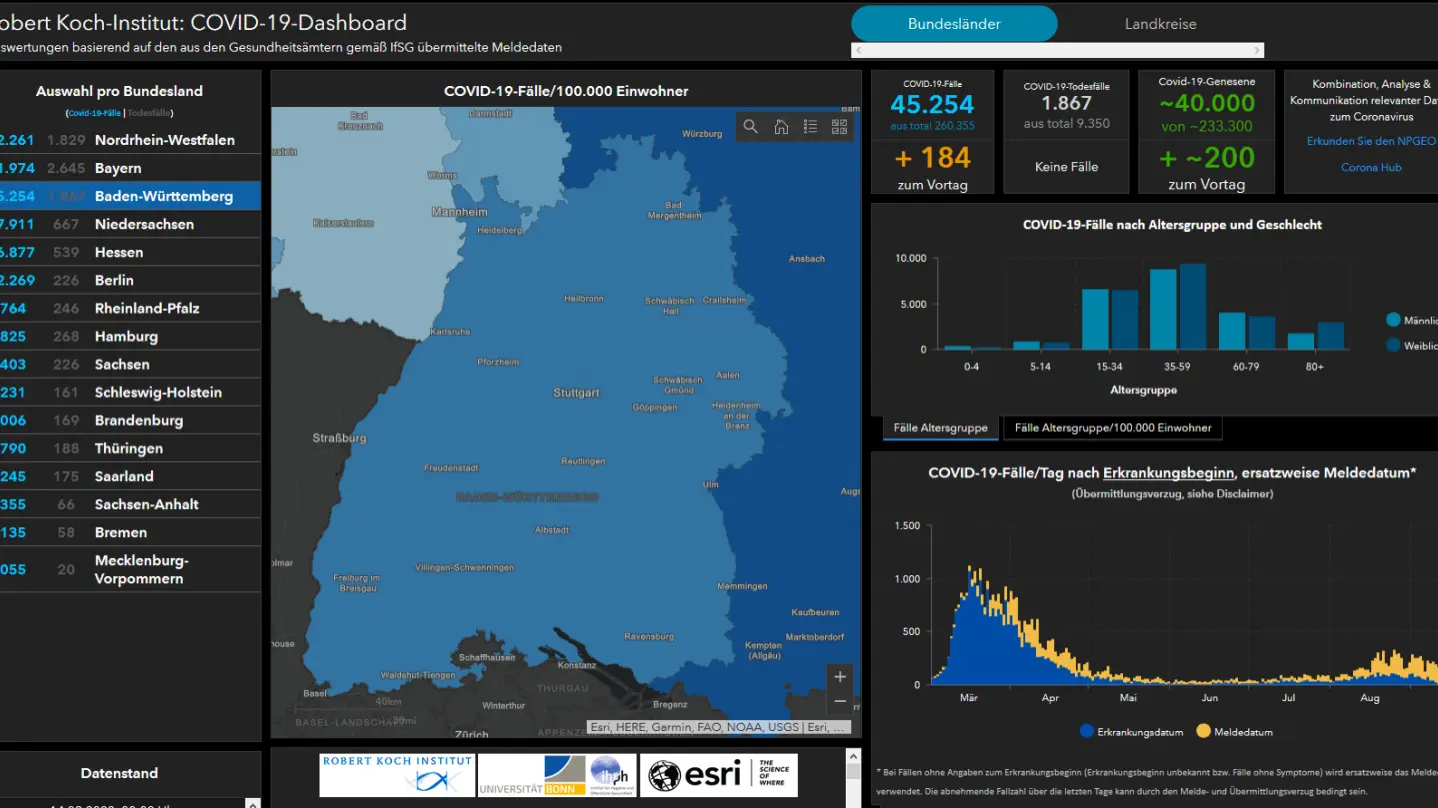Toggle Männlich series in age chart
The image size is (1438, 808).
point(1411,320)
